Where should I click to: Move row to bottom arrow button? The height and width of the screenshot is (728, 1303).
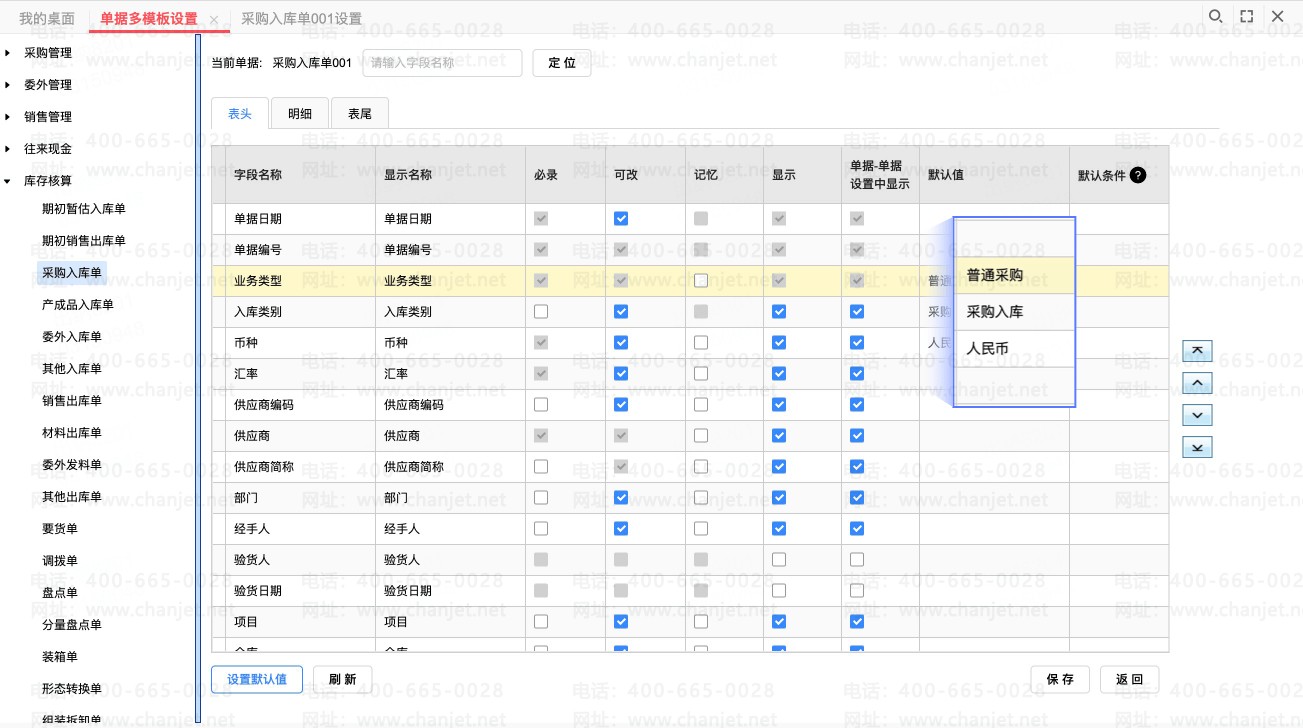tap(1197, 447)
